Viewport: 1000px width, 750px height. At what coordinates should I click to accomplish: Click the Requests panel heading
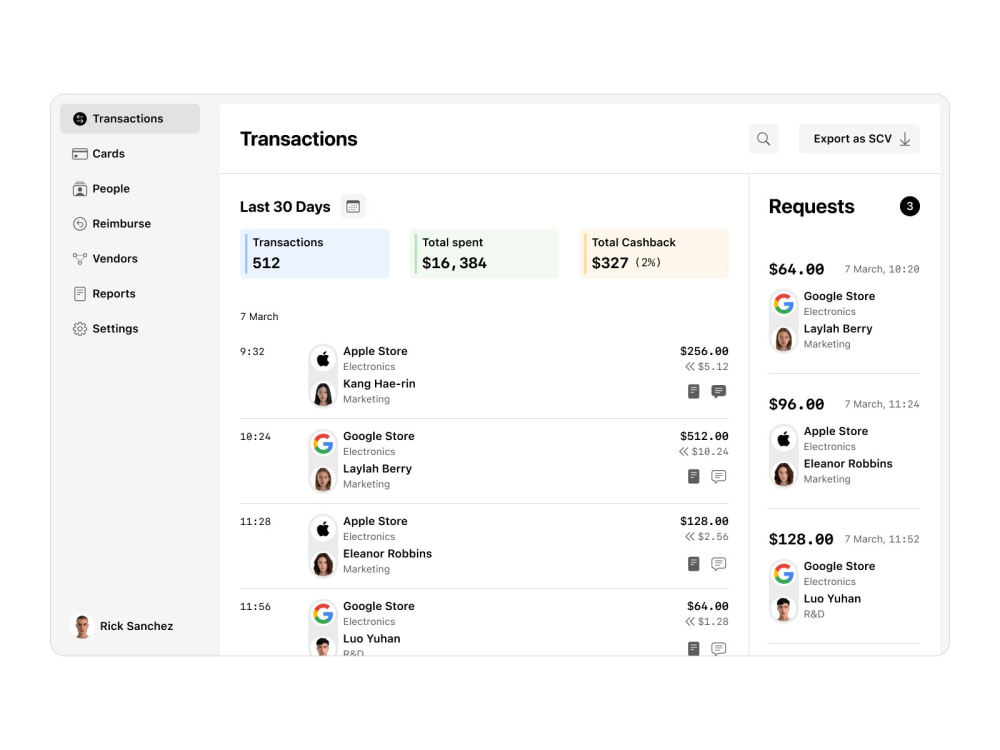[811, 207]
